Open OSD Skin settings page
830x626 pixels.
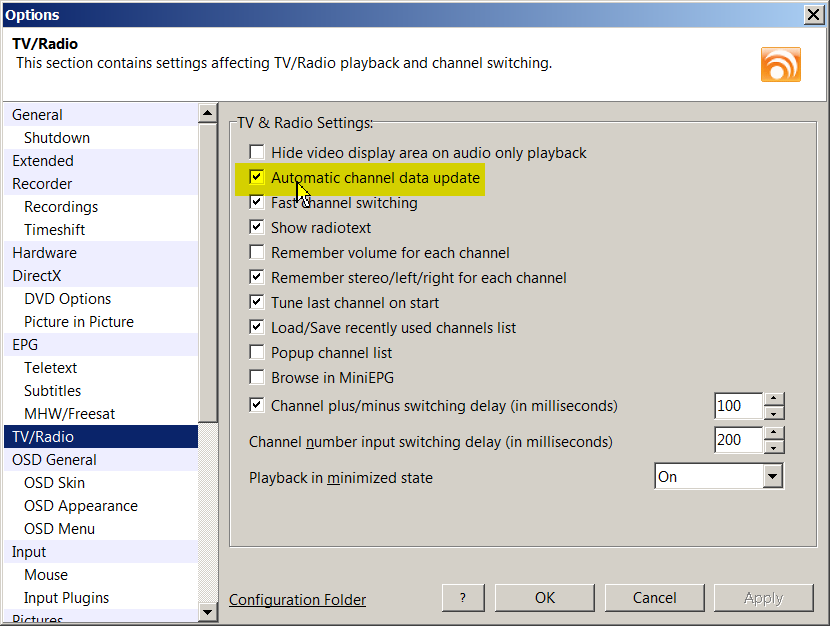click(54, 483)
